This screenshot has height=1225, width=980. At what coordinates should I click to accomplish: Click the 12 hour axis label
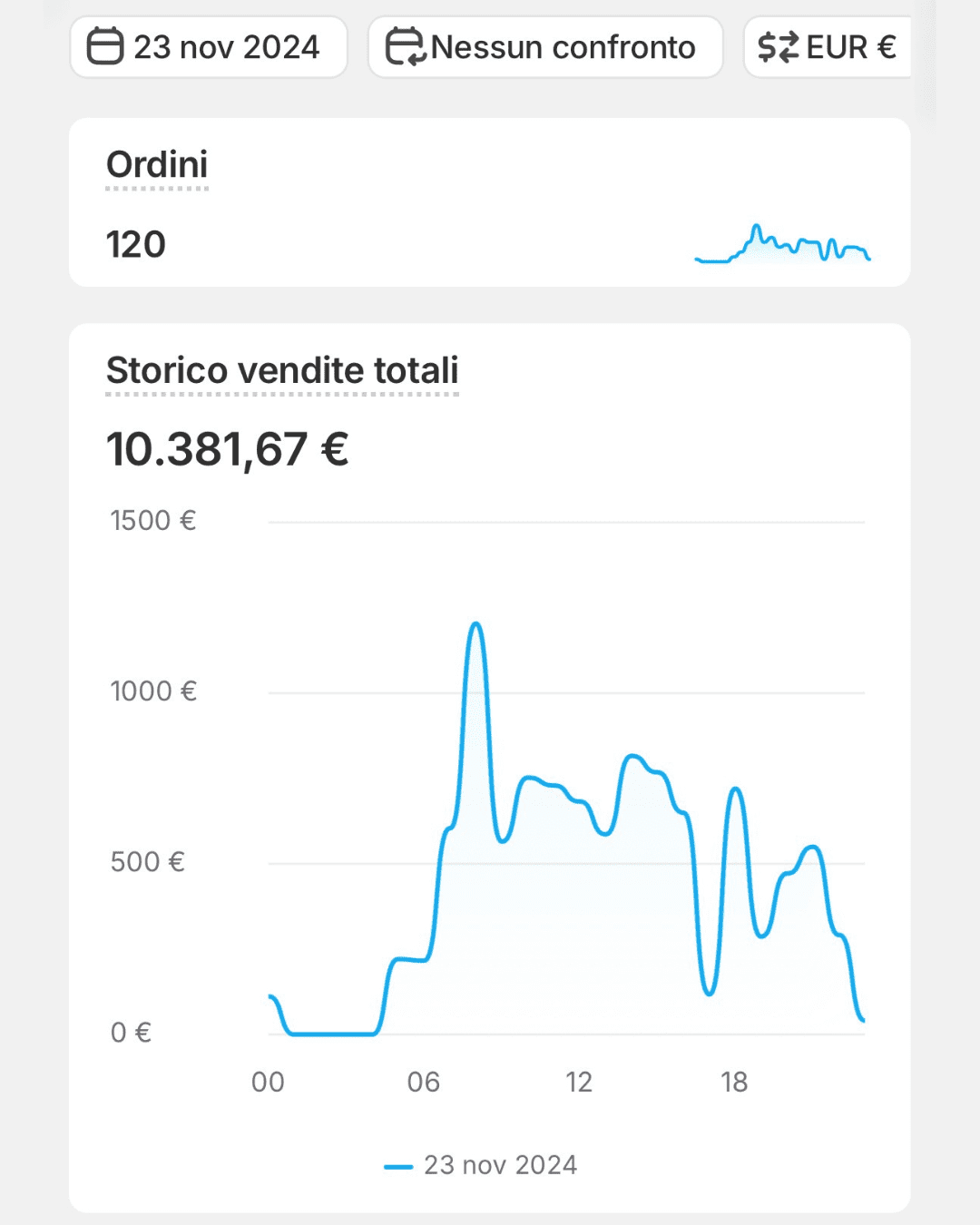(x=579, y=1082)
